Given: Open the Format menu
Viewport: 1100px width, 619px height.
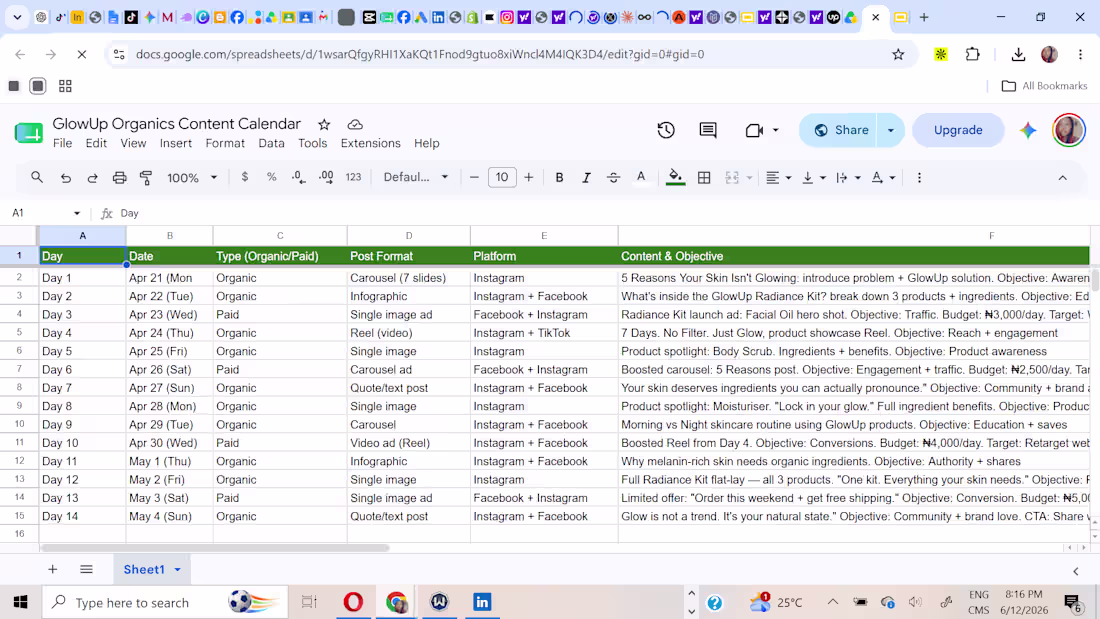Looking at the screenshot, I should [225, 143].
